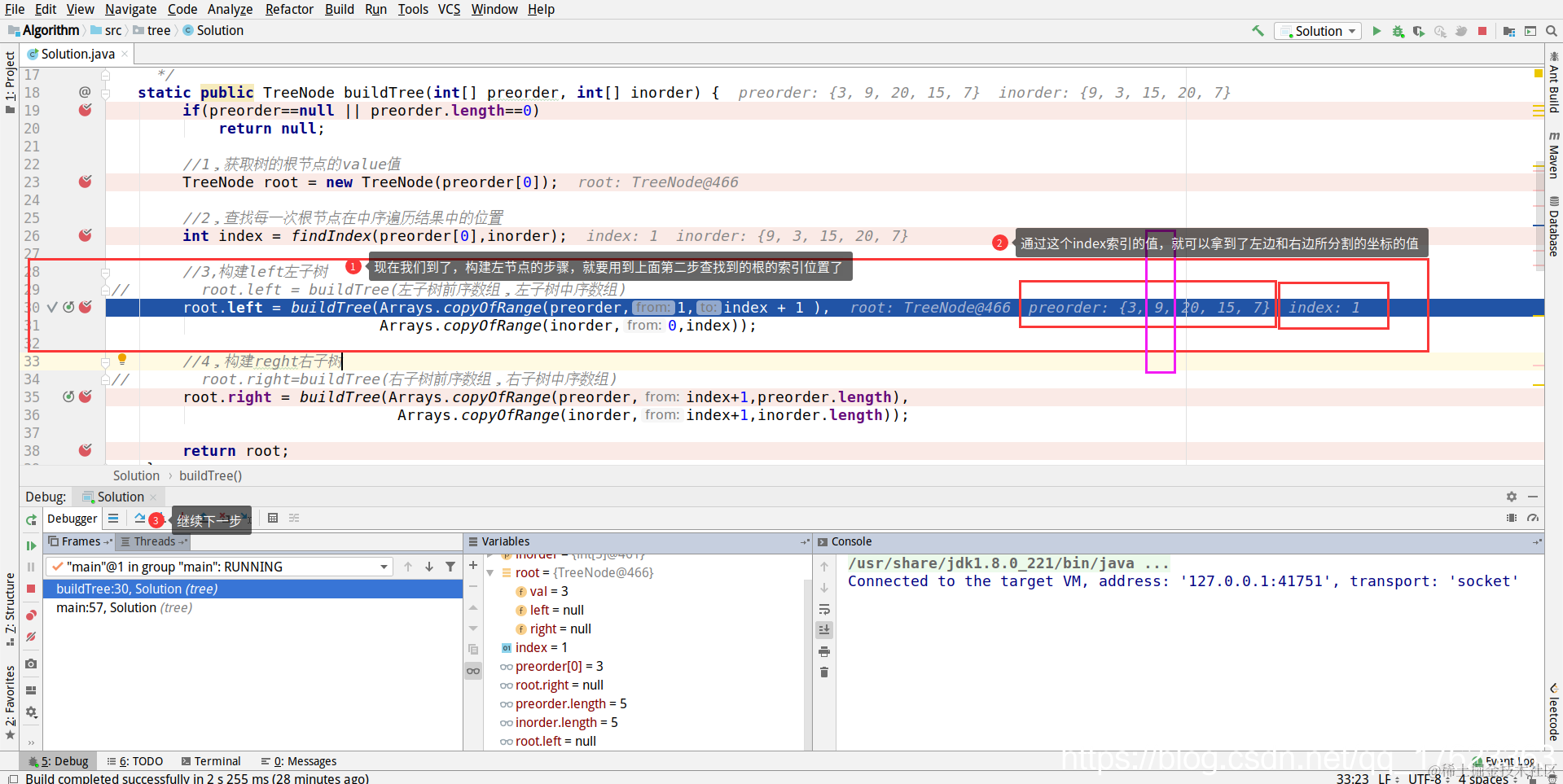Image resolution: width=1563 pixels, height=784 pixels.
Task: Add new watch with plus icon
Action: tap(473, 565)
